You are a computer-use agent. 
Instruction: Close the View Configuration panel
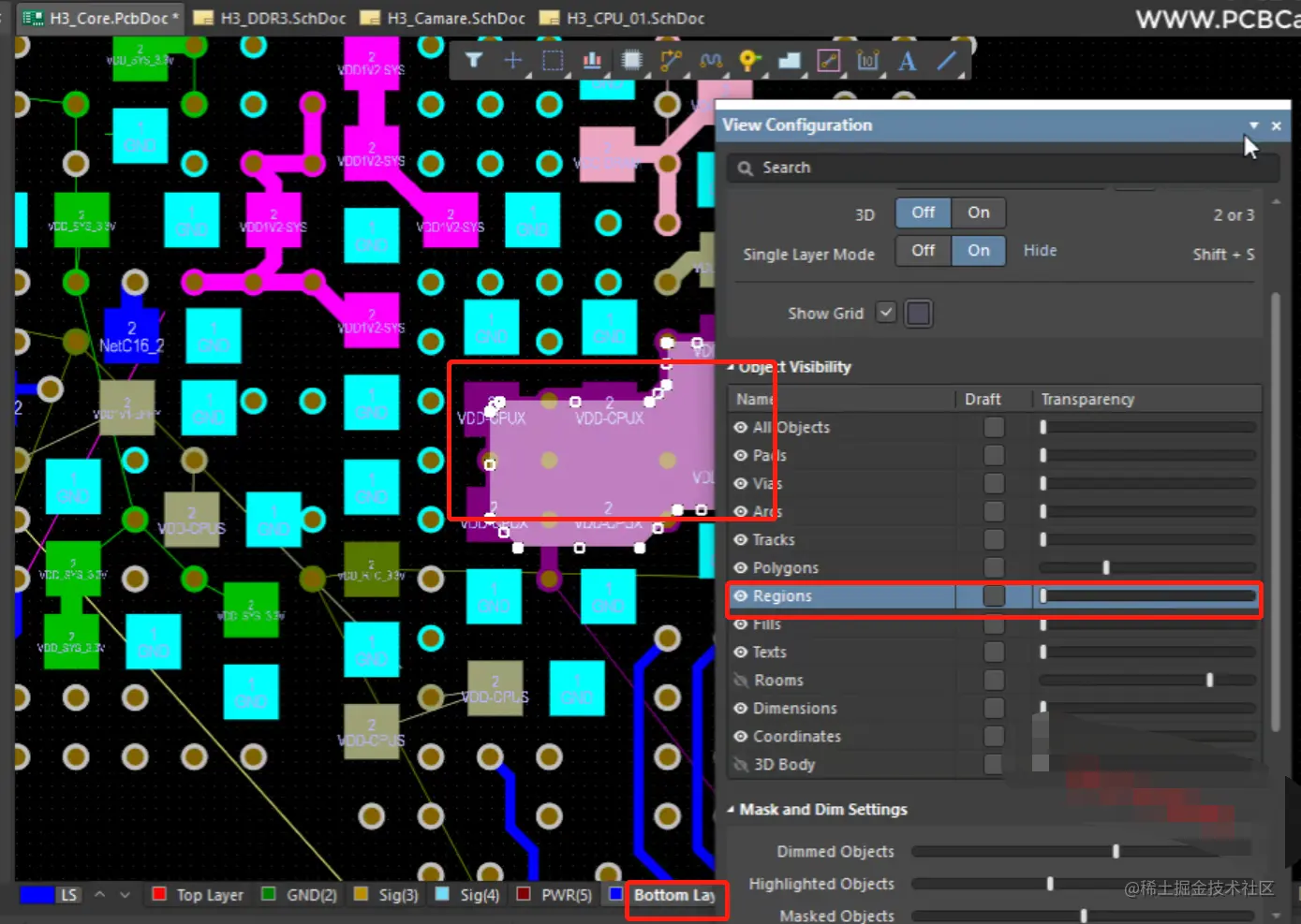[x=1276, y=125]
